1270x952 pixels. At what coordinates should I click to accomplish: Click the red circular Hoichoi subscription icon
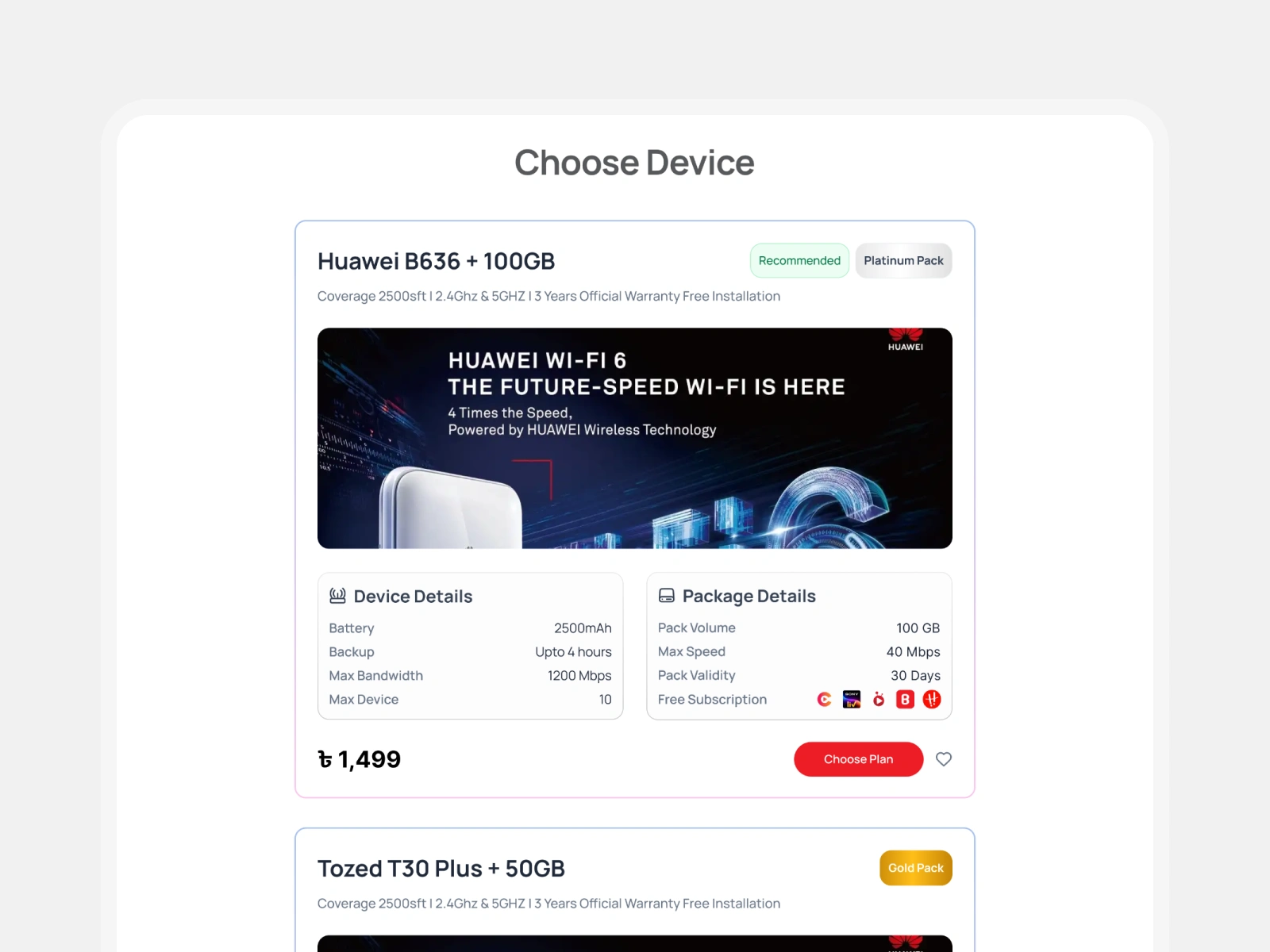point(932,699)
